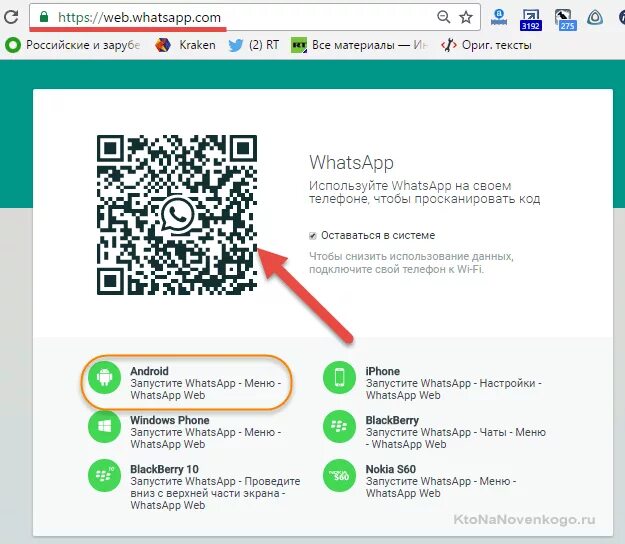625x544 pixels.
Task: Click BlackBerry instructions 'Чаты - Меню'
Action: 456,438
